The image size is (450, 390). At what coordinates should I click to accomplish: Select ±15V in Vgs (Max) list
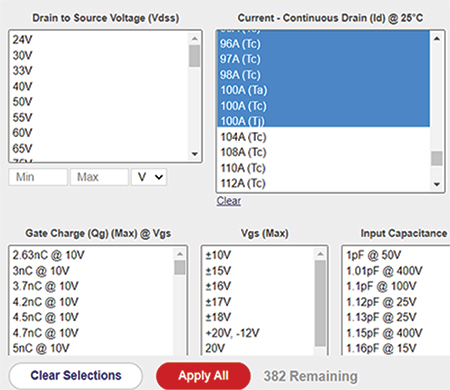258,271
